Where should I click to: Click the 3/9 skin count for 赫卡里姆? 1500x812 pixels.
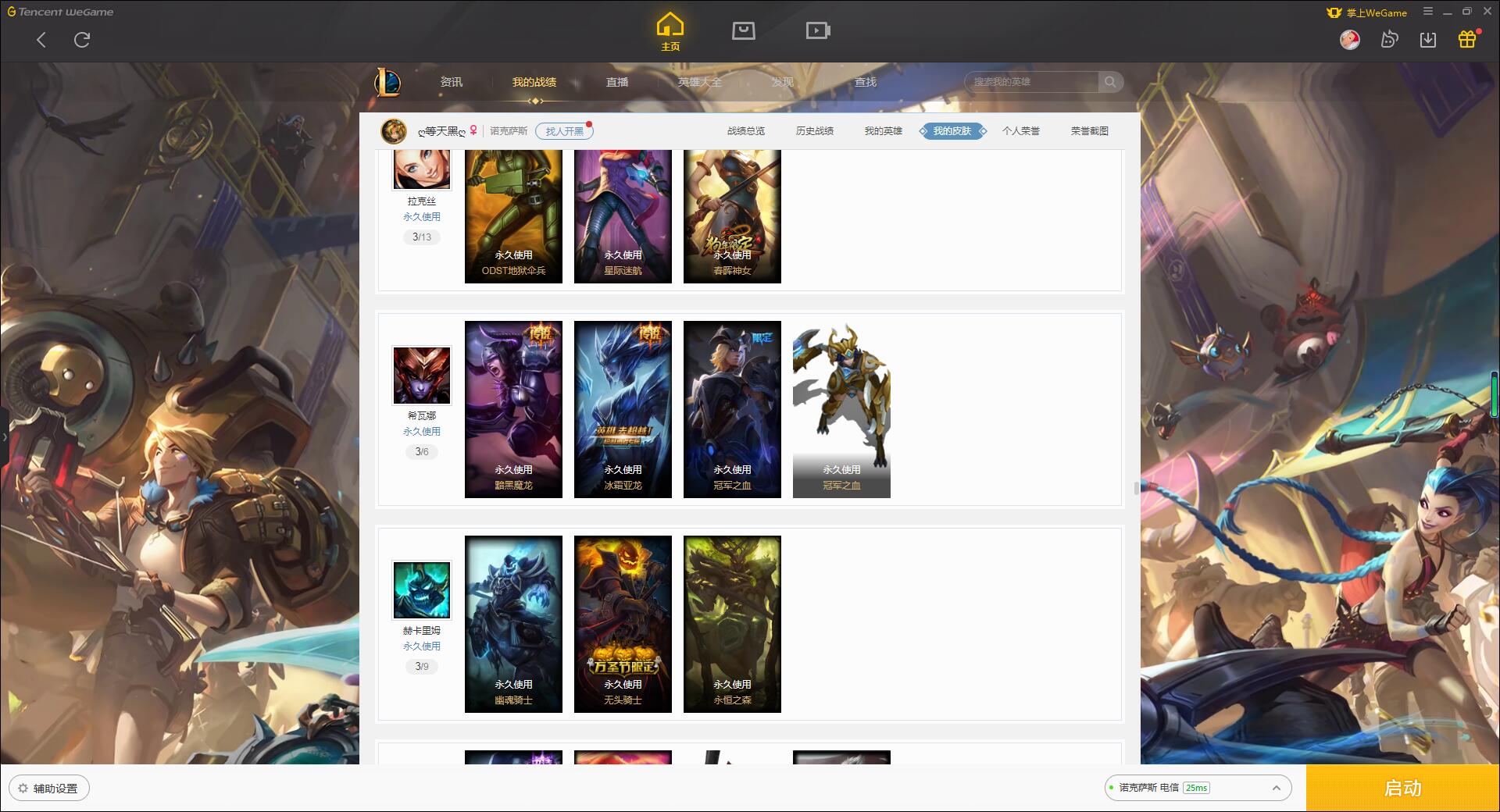tap(422, 666)
